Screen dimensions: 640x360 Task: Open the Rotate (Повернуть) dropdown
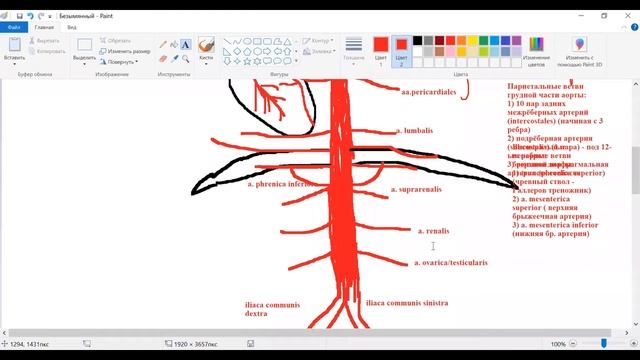(119, 62)
